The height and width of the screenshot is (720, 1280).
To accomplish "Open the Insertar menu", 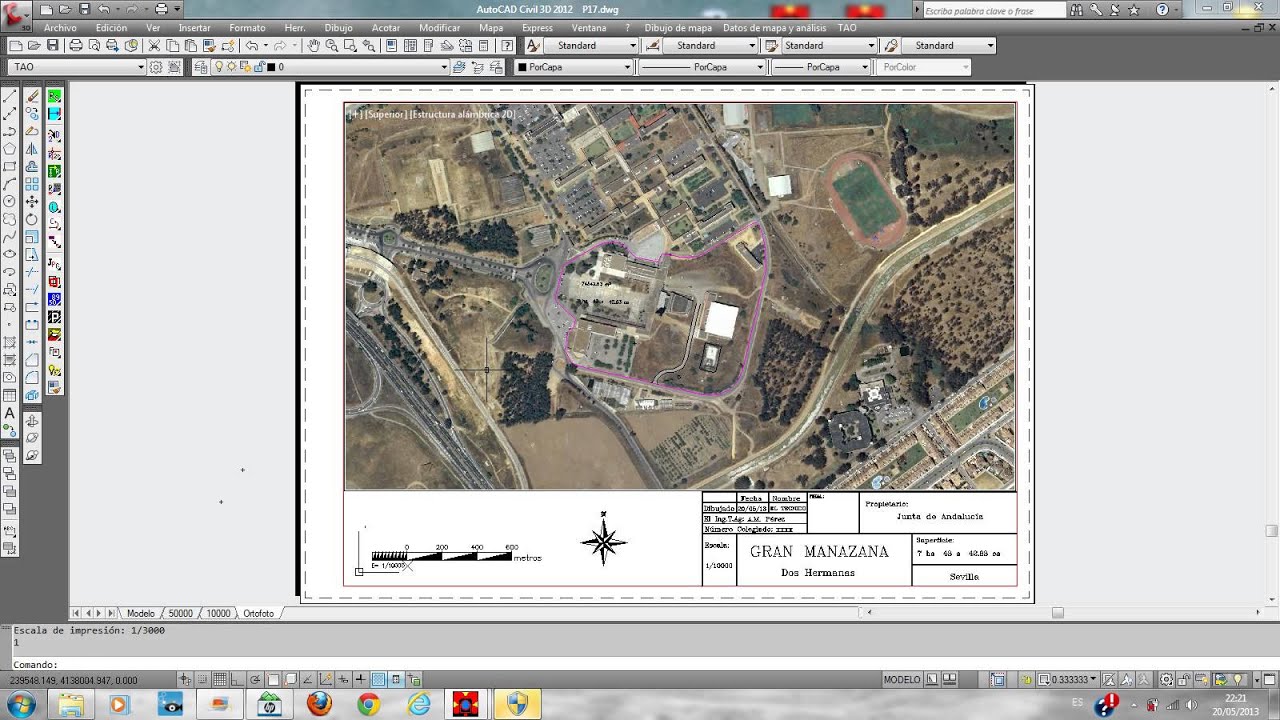I will [x=194, y=28].
